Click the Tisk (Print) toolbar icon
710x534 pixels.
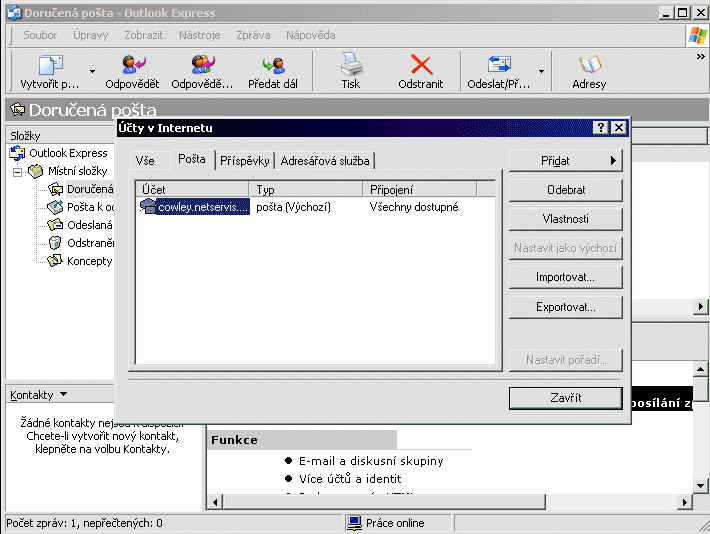(350, 66)
